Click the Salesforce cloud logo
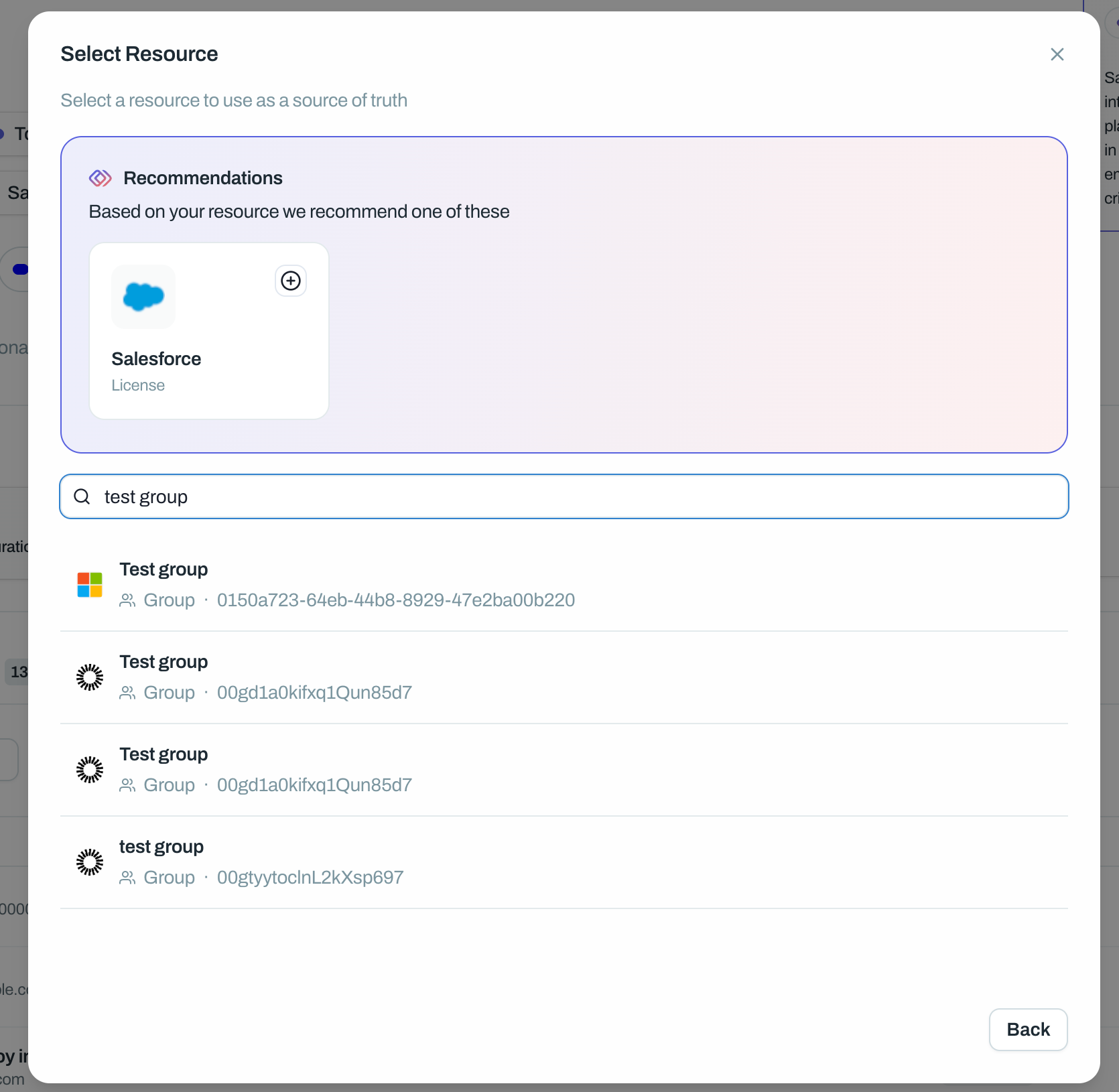The height and width of the screenshot is (1092, 1119). pos(143,296)
